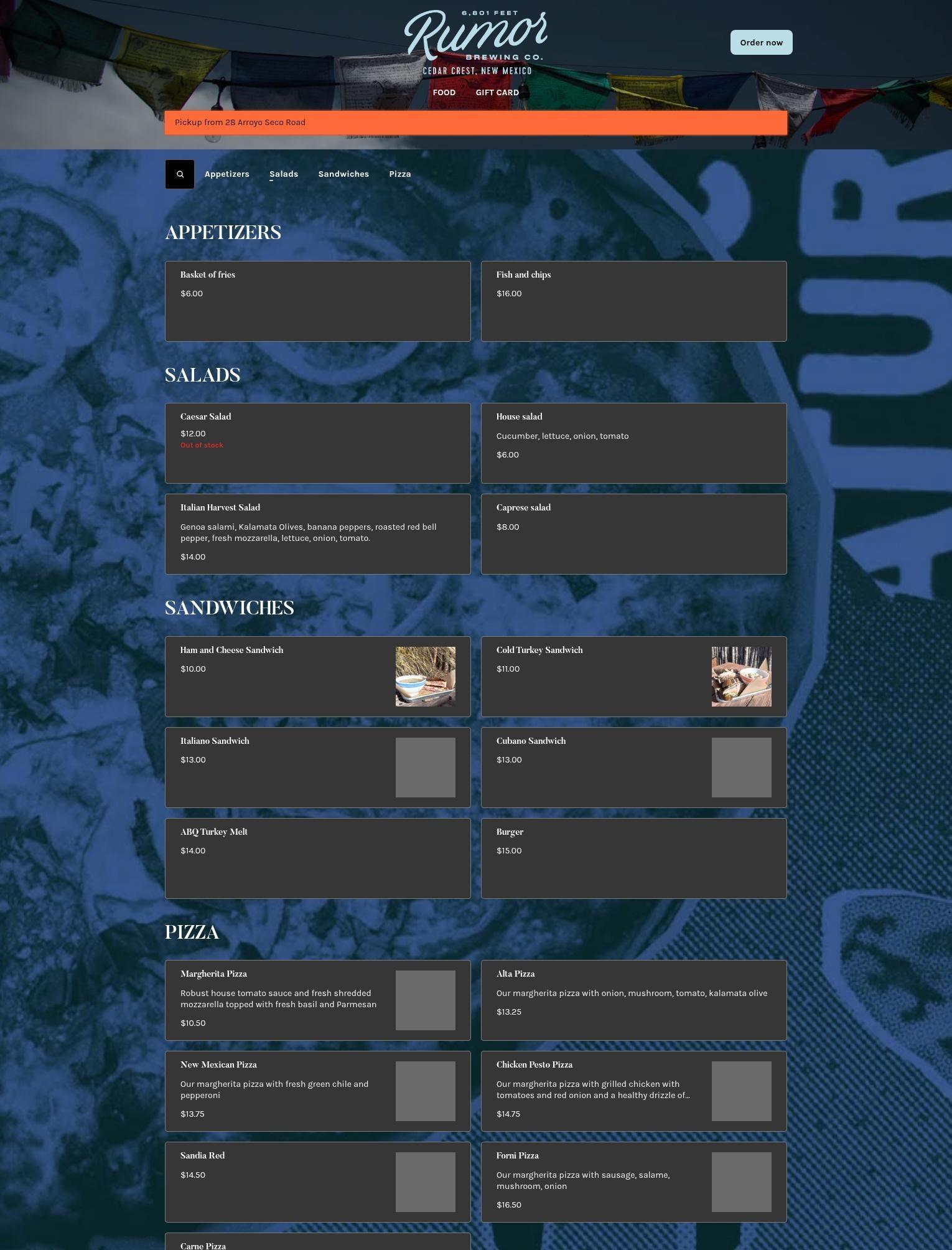
Task: Click the Ham and Cheese Sandwich title
Action: pyautogui.click(x=231, y=650)
